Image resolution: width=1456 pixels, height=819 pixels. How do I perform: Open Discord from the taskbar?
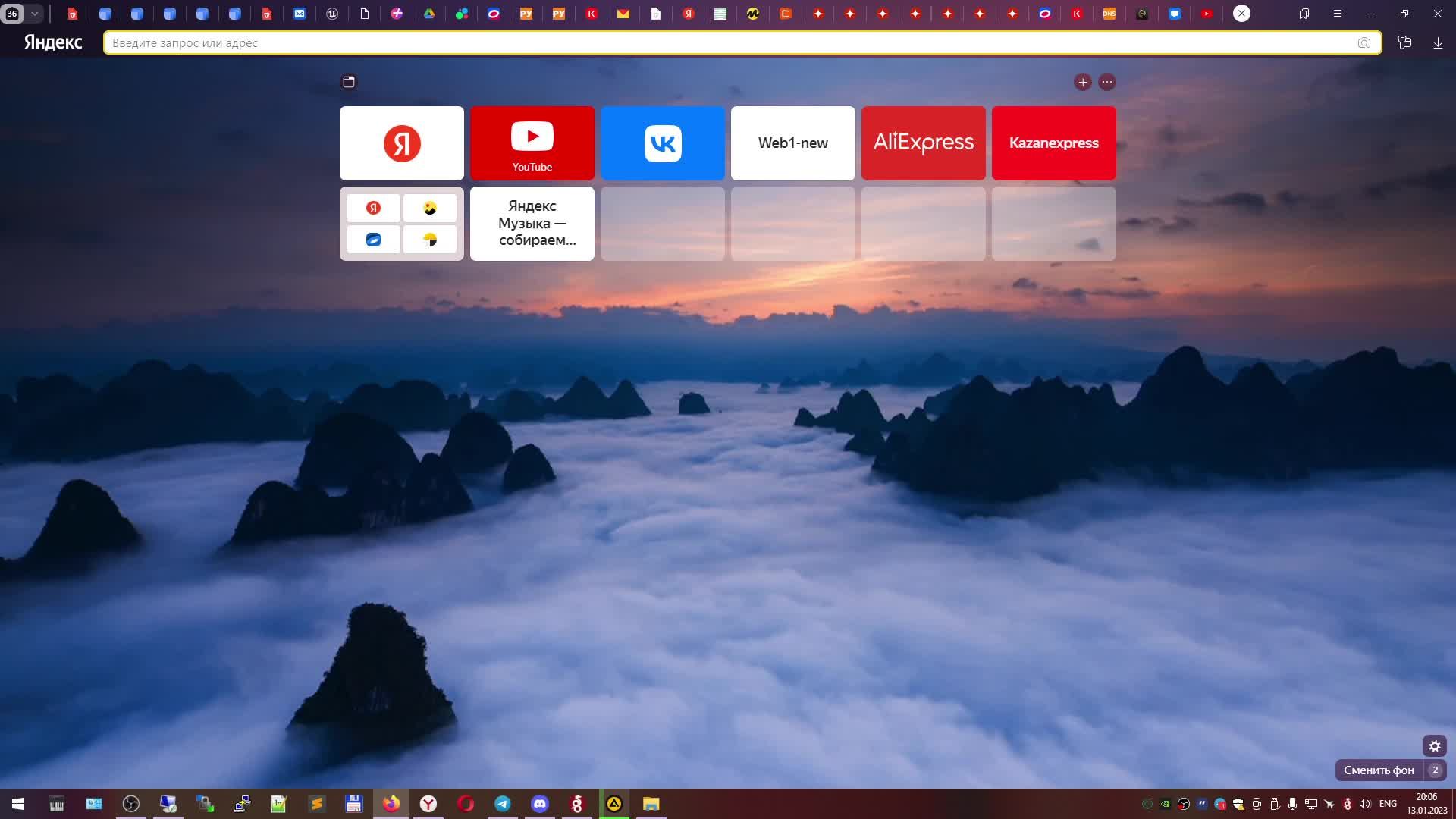click(x=540, y=804)
